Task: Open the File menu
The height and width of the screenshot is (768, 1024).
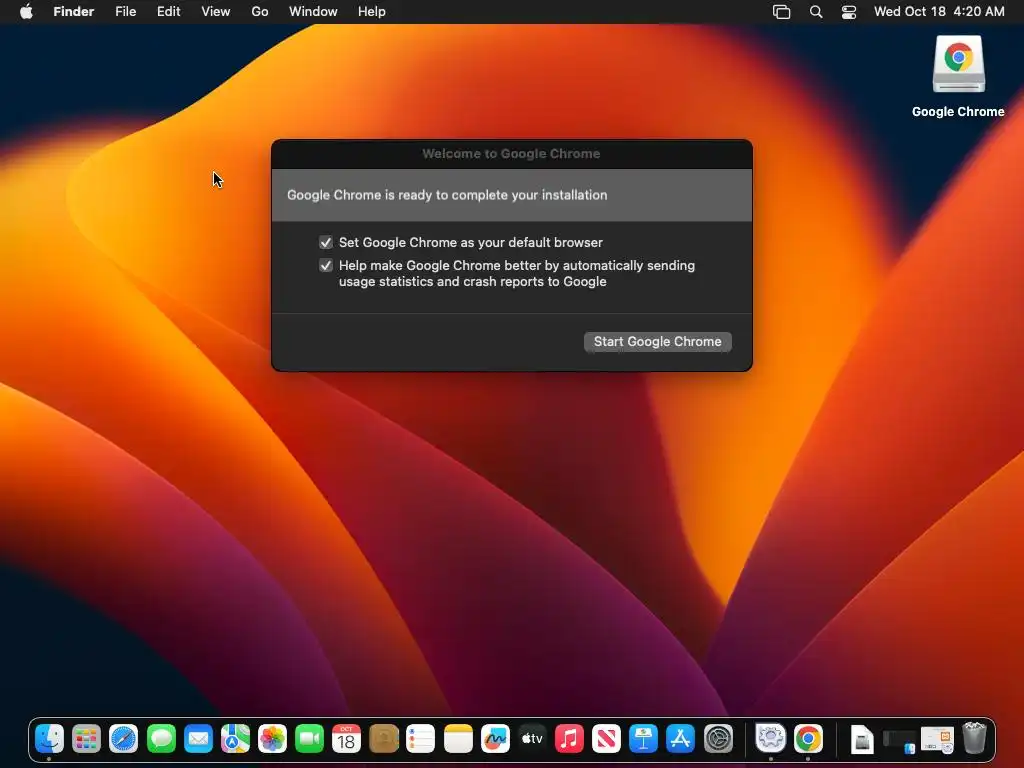Action: click(125, 12)
